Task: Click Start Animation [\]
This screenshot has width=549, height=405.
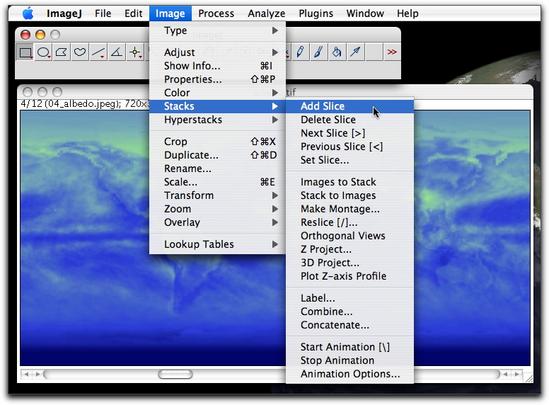Action: 350,347
